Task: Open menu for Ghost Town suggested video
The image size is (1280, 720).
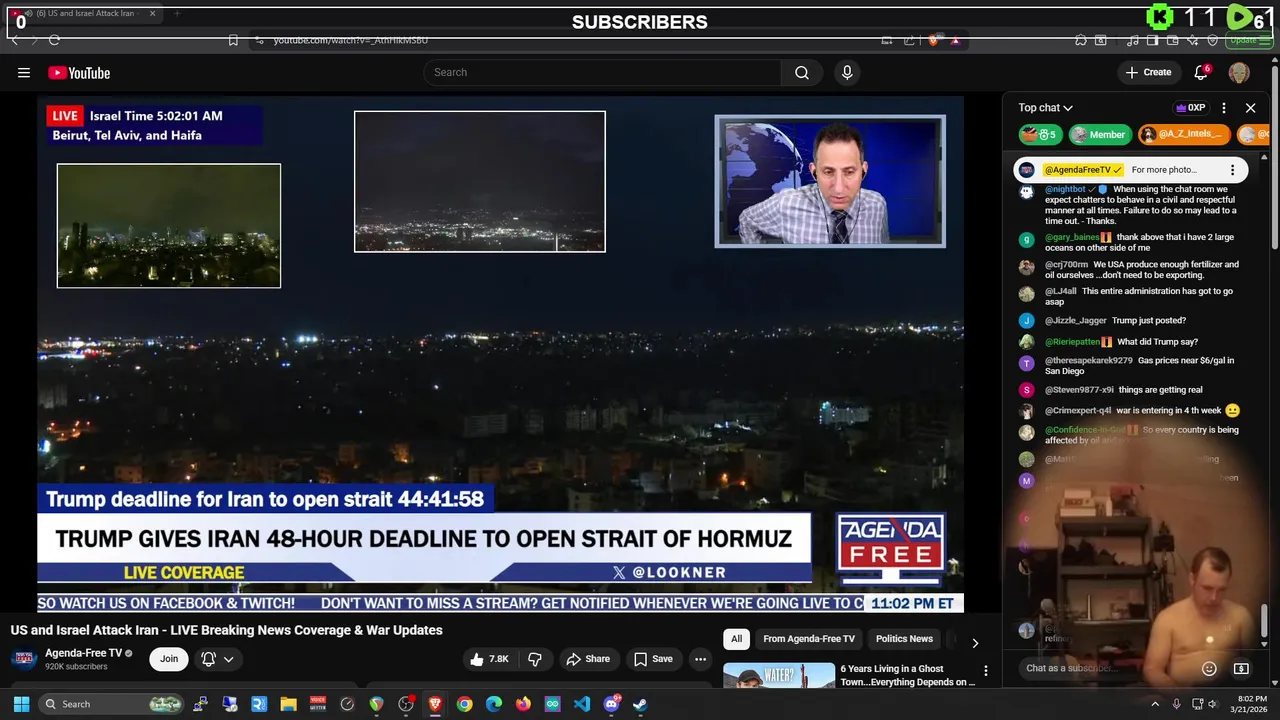Action: (985, 671)
